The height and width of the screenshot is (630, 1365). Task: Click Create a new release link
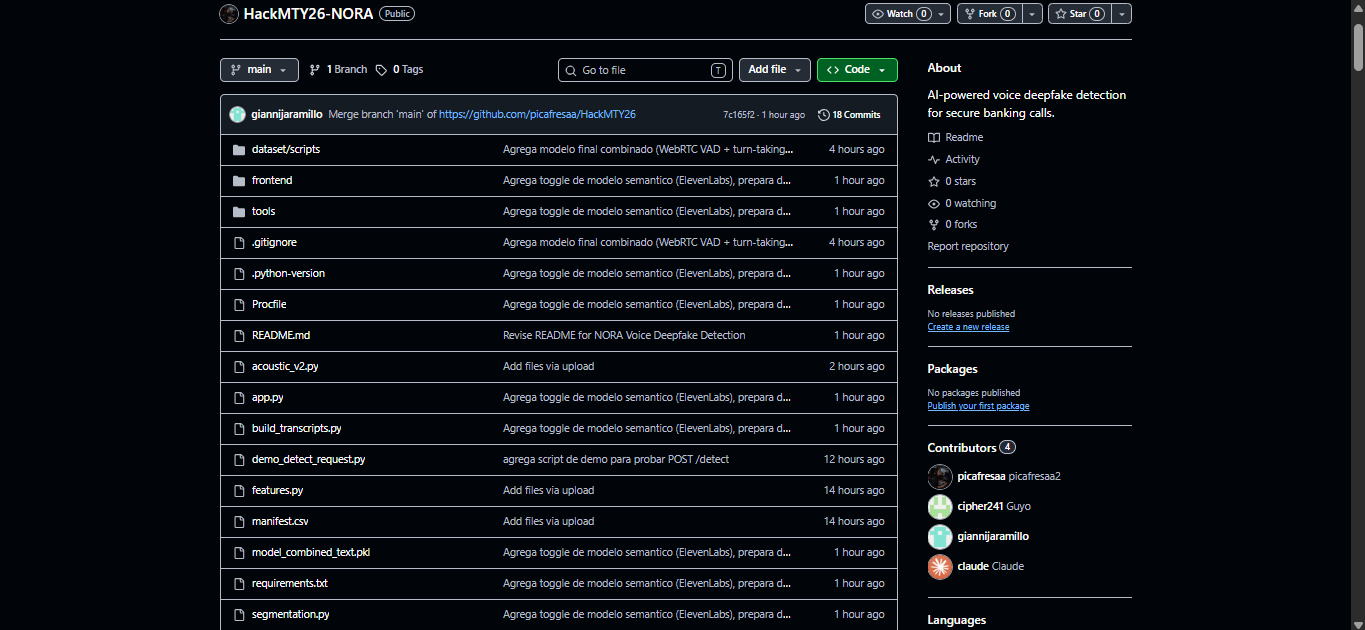click(968, 327)
